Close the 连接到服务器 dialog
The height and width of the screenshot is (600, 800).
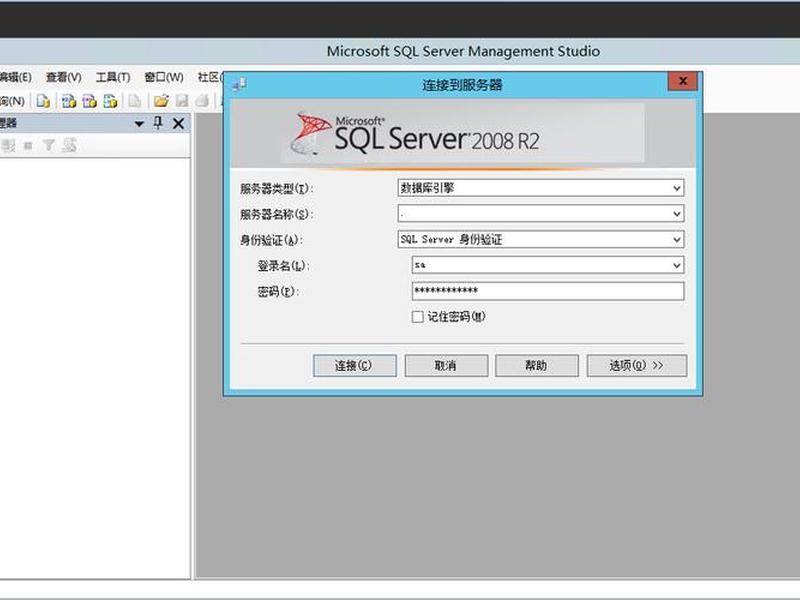tap(683, 81)
